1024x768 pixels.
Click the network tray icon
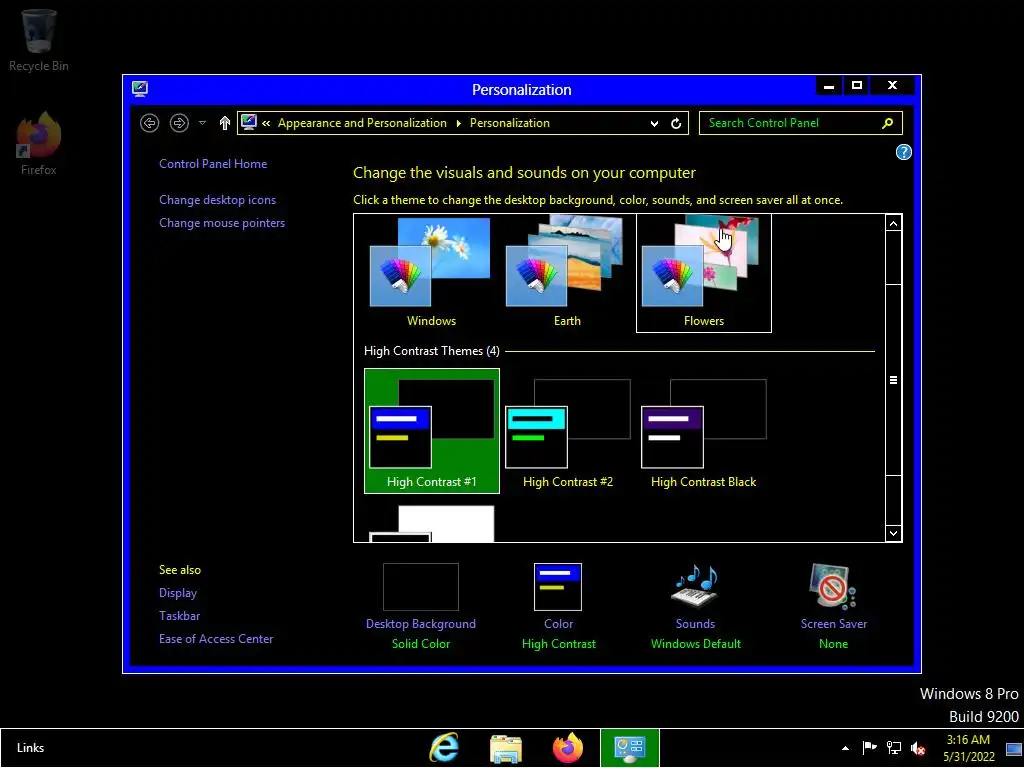pos(893,748)
